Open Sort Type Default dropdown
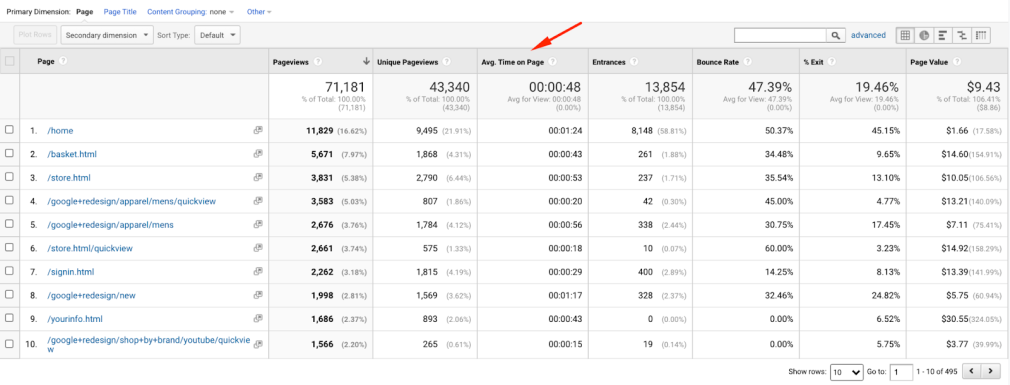This screenshot has height=385, width=1010. 217,35
